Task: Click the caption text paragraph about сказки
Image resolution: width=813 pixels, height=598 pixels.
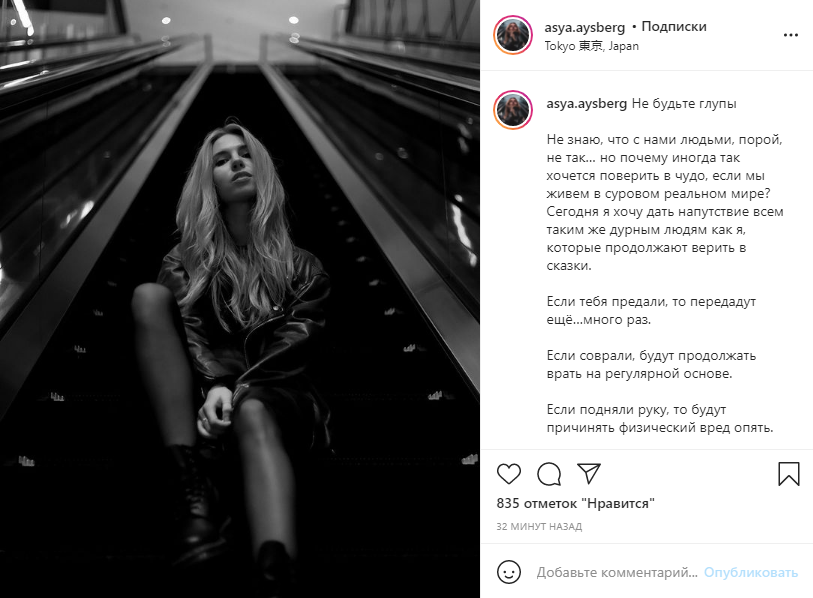Action: coord(664,202)
